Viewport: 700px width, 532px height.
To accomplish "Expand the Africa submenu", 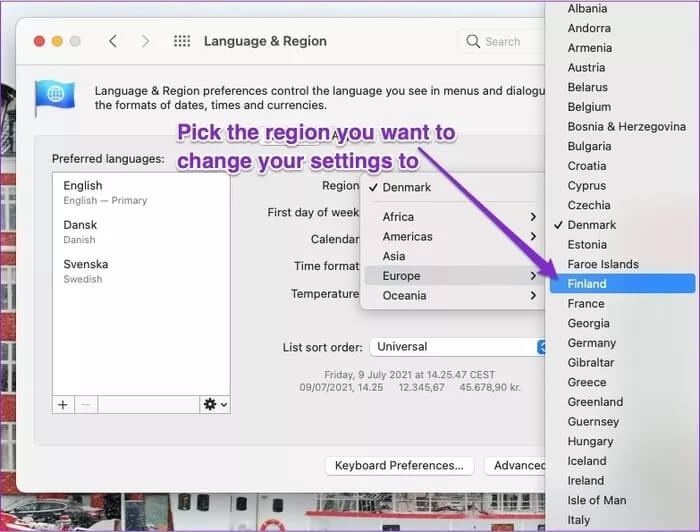I will point(455,217).
